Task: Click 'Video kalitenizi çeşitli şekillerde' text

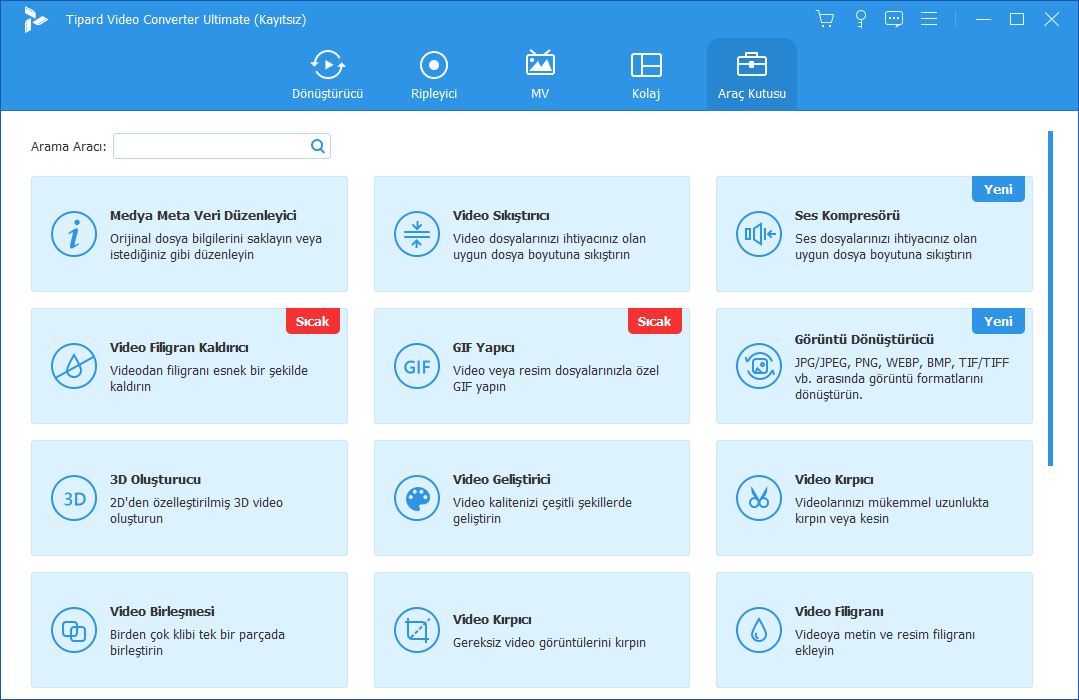Action: 542,502
